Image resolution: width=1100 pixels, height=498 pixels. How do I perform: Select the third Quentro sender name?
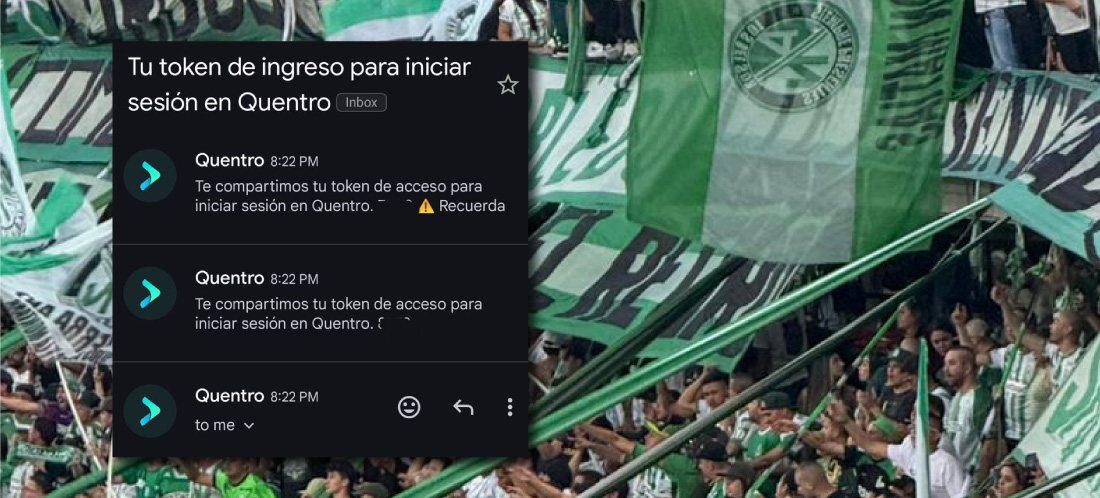(x=229, y=396)
